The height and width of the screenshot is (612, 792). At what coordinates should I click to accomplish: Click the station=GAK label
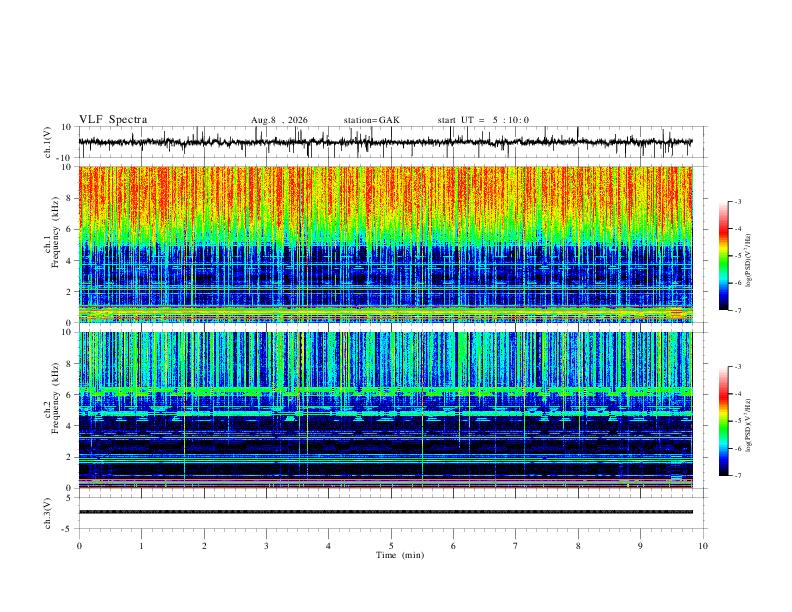(x=372, y=120)
